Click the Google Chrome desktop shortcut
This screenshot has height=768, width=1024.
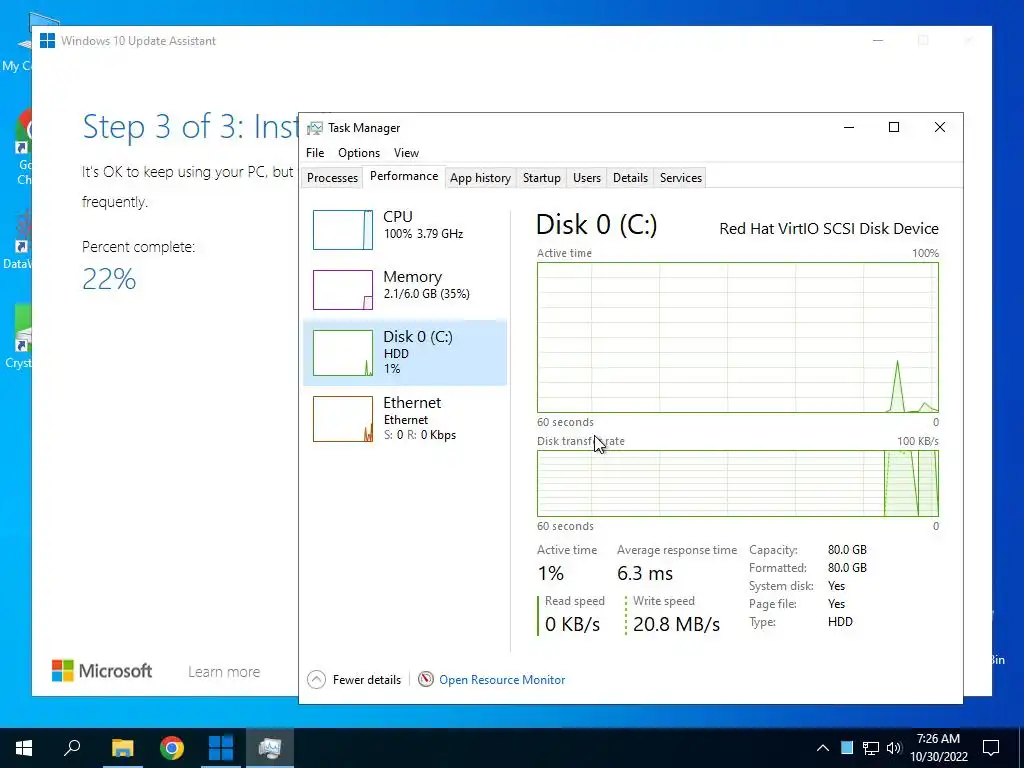tap(22, 147)
